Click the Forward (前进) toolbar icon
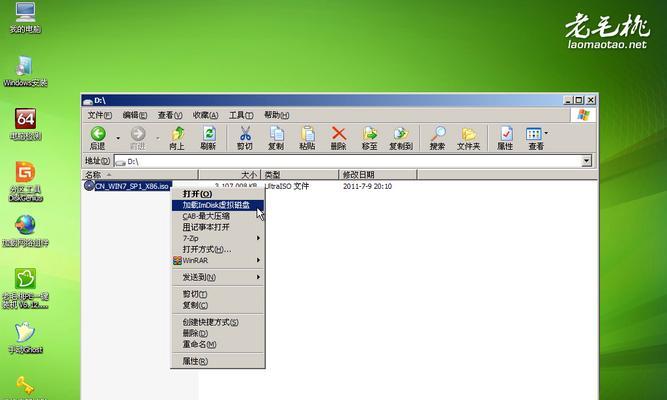Screen dimensions: 667x400 (137, 134)
